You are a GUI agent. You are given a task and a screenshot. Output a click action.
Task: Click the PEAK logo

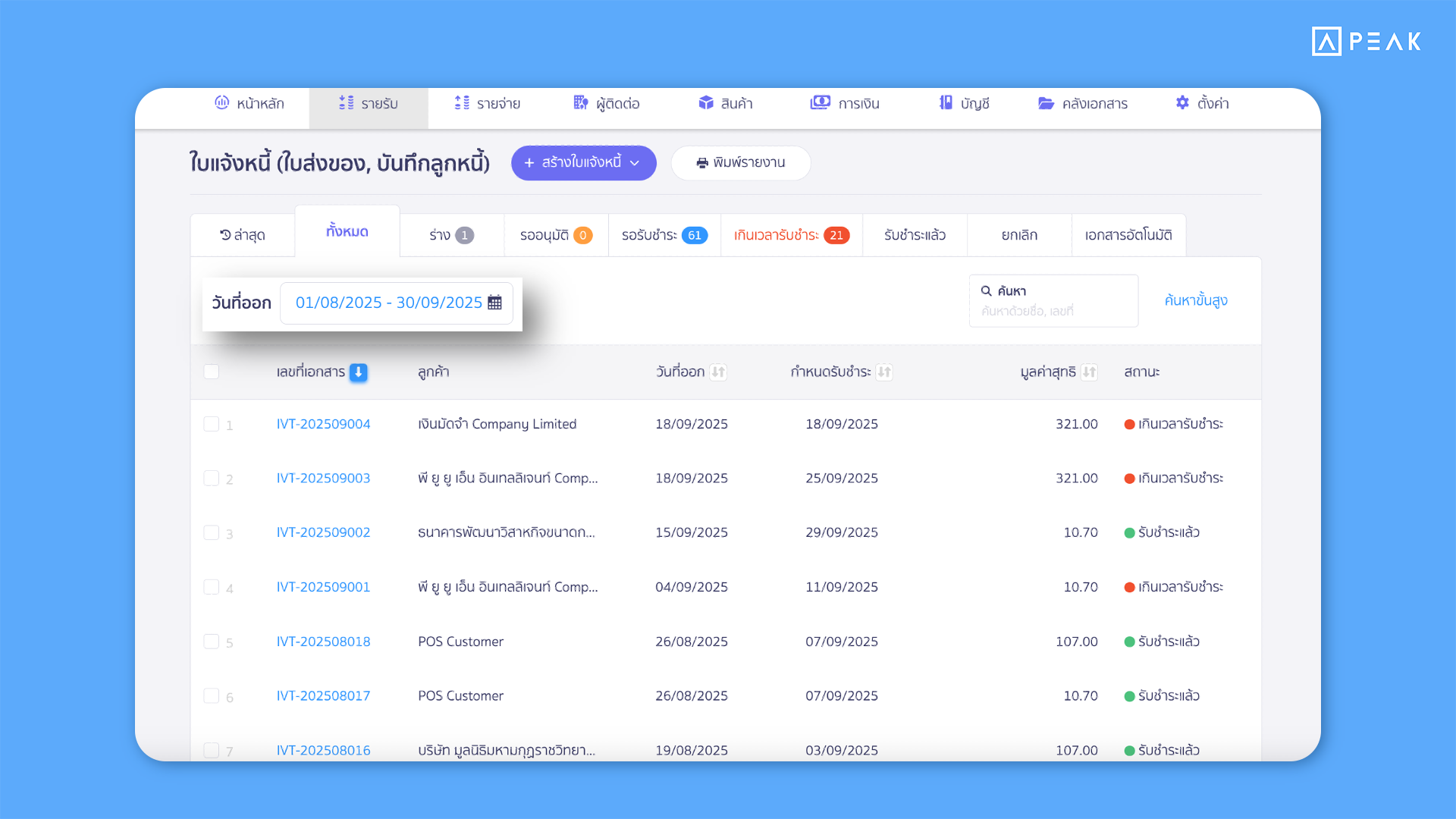1366,41
